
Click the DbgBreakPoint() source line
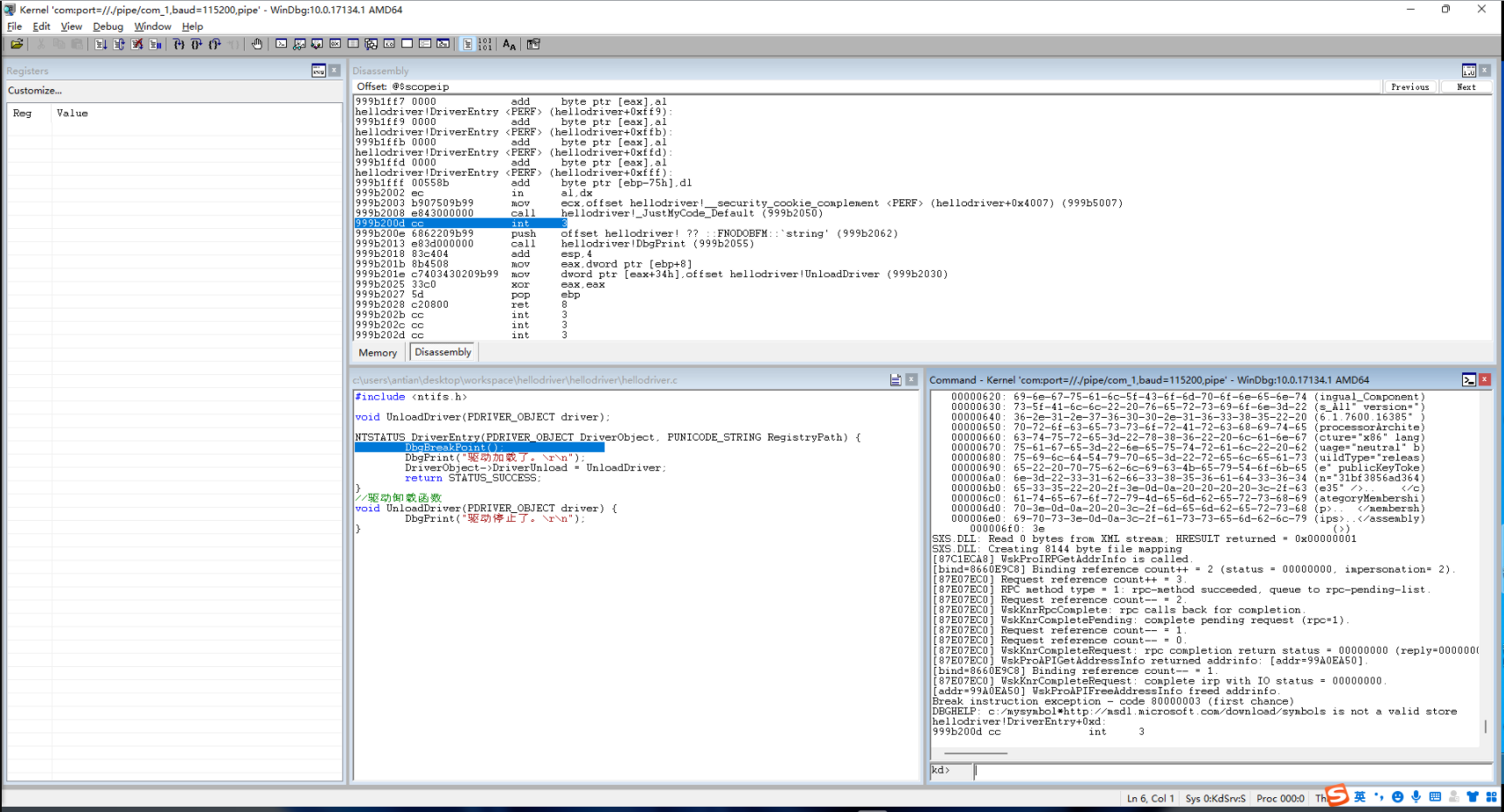pyautogui.click(x=479, y=448)
